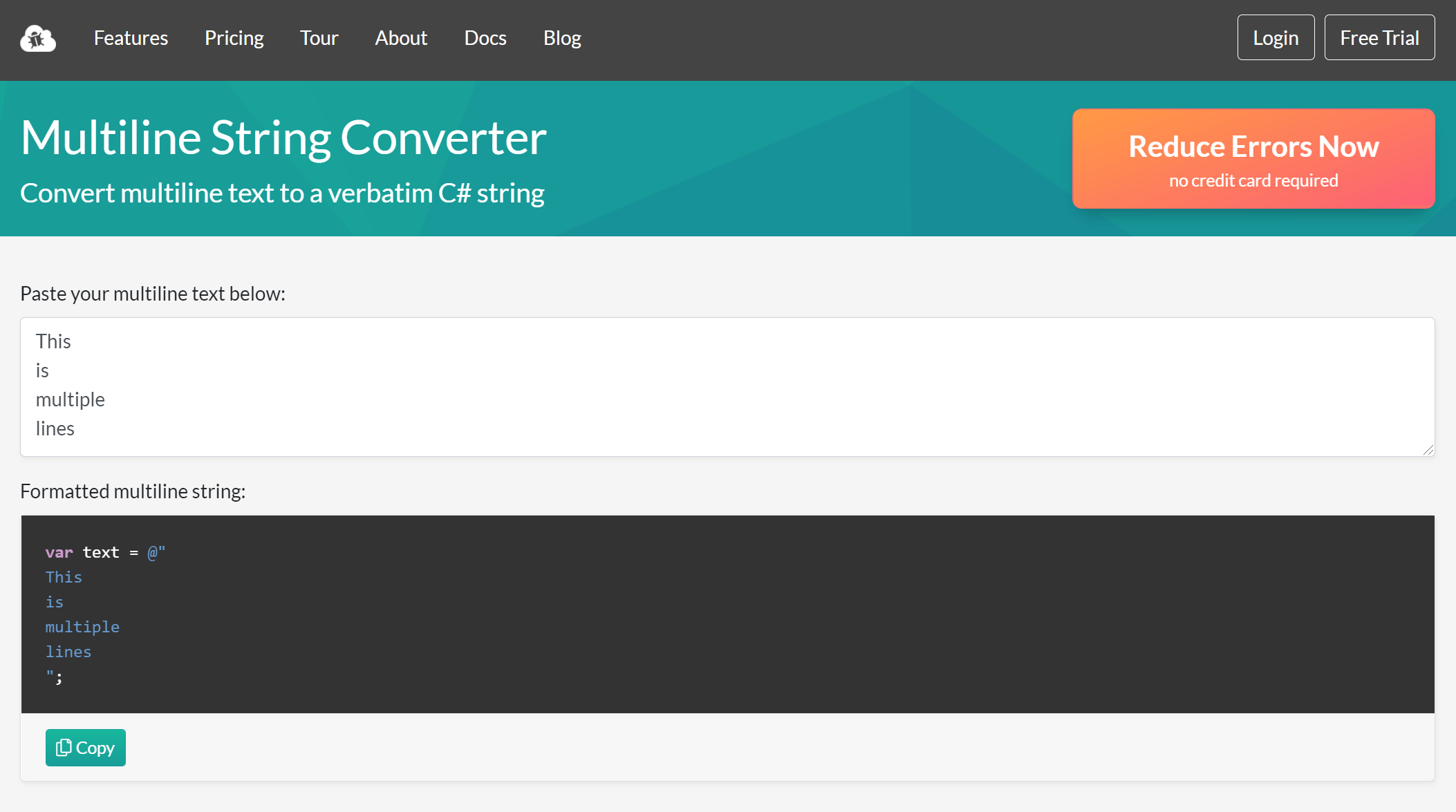Viewport: 1456px width, 812px height.
Task: Click the 'var' keyword in the code output
Action: 58,552
